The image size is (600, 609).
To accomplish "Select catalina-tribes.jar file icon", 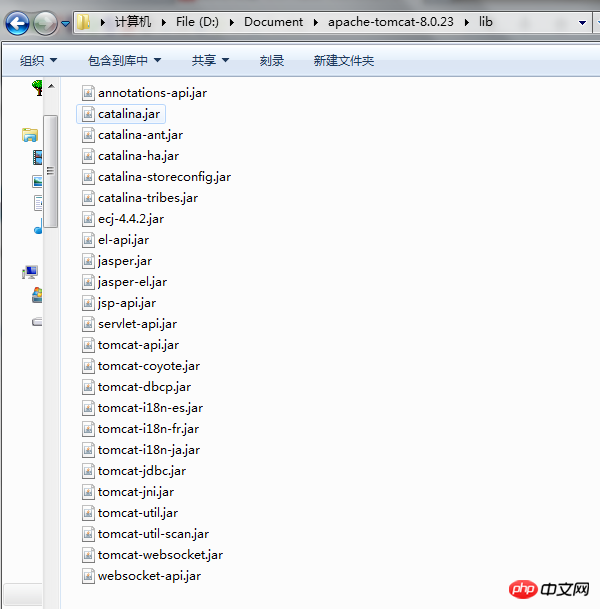I will pyautogui.click(x=88, y=198).
